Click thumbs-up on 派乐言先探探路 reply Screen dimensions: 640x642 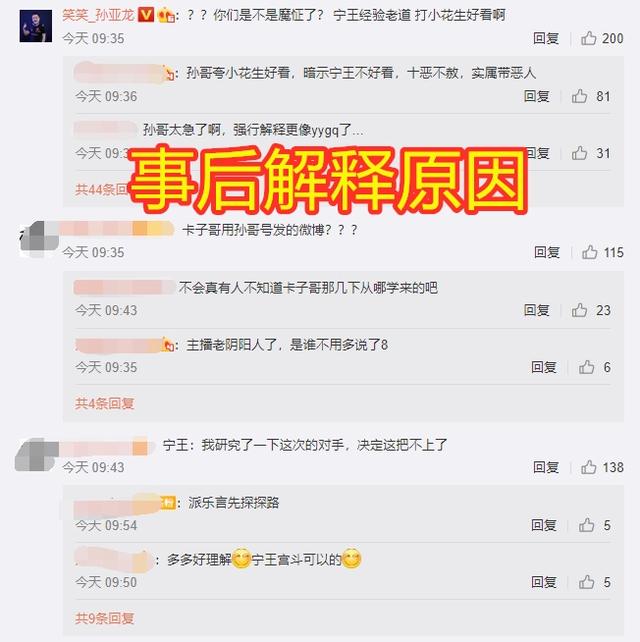point(586,525)
